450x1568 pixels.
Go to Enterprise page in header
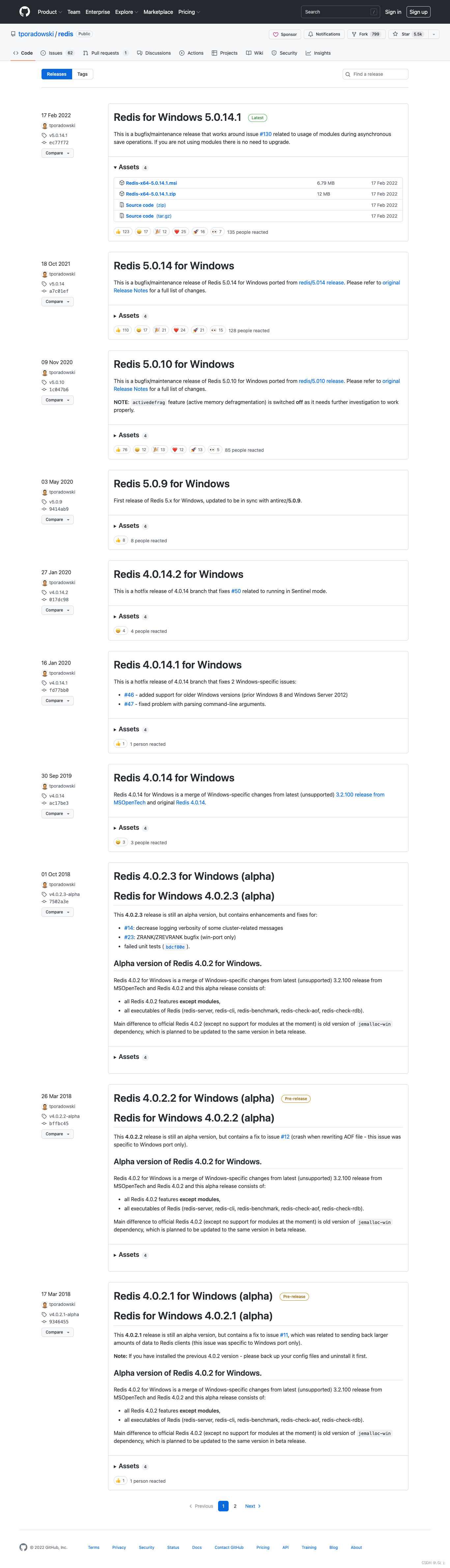point(98,12)
